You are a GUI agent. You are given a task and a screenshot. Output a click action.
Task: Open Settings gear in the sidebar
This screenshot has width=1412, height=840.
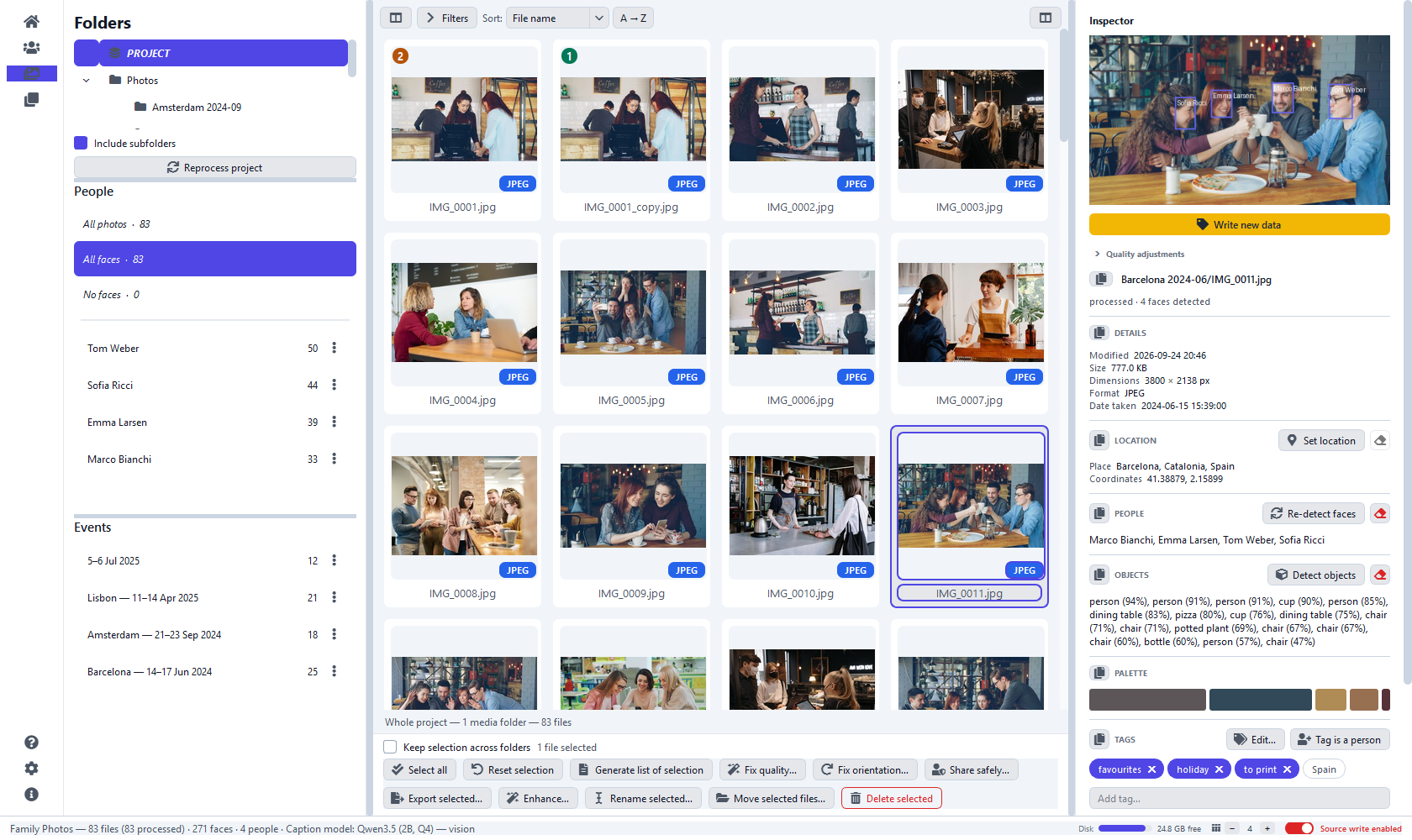pos(31,769)
